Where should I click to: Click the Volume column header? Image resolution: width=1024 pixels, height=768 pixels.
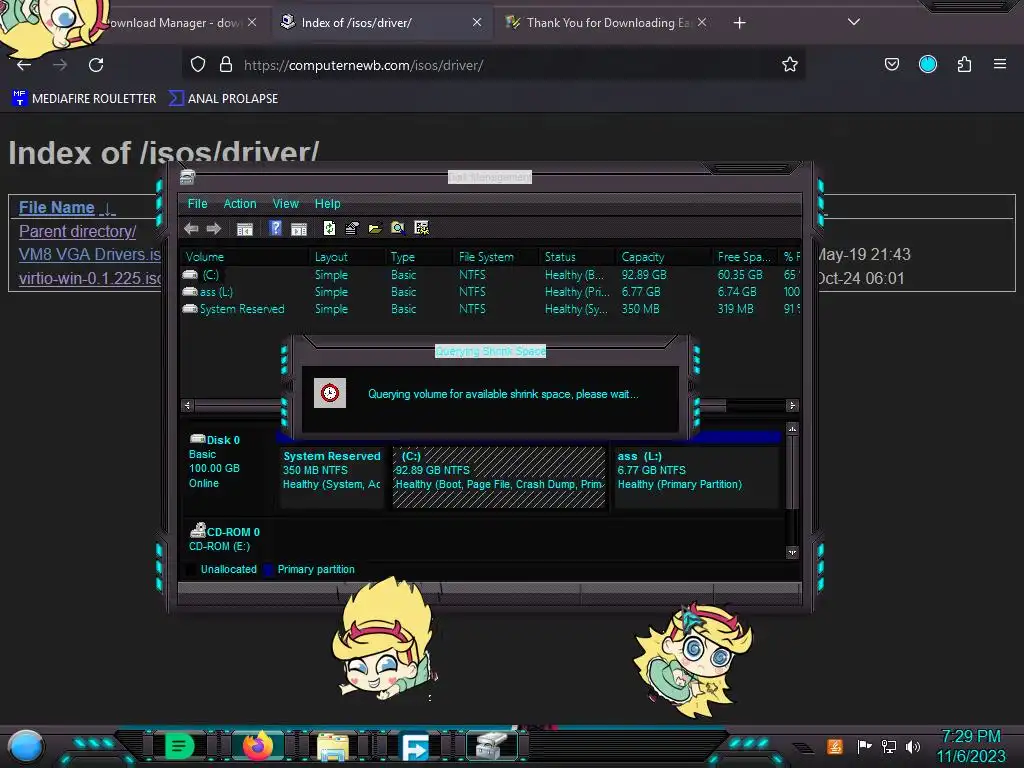click(x=243, y=257)
